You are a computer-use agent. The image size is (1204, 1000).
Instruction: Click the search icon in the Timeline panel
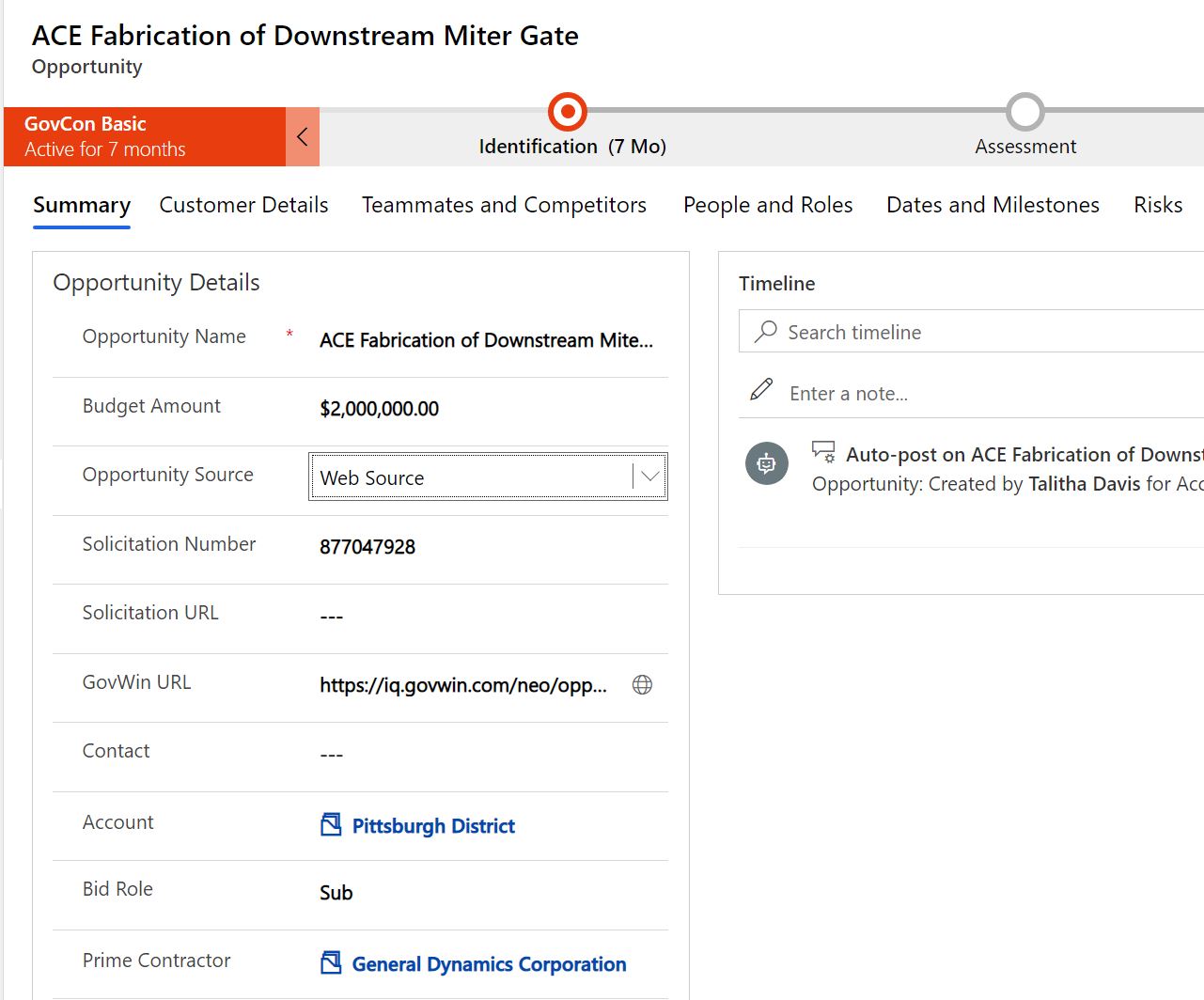765,332
